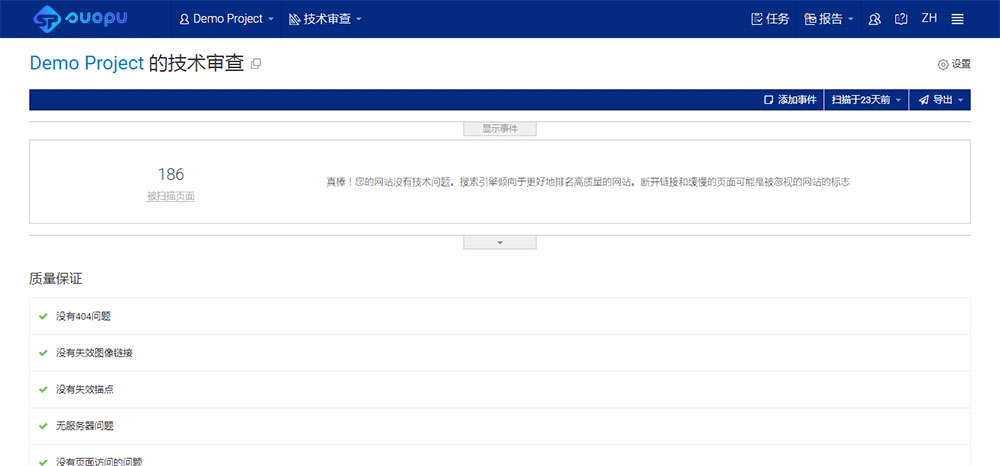Open 设置 settings
The height and width of the screenshot is (466, 1000).
point(954,64)
